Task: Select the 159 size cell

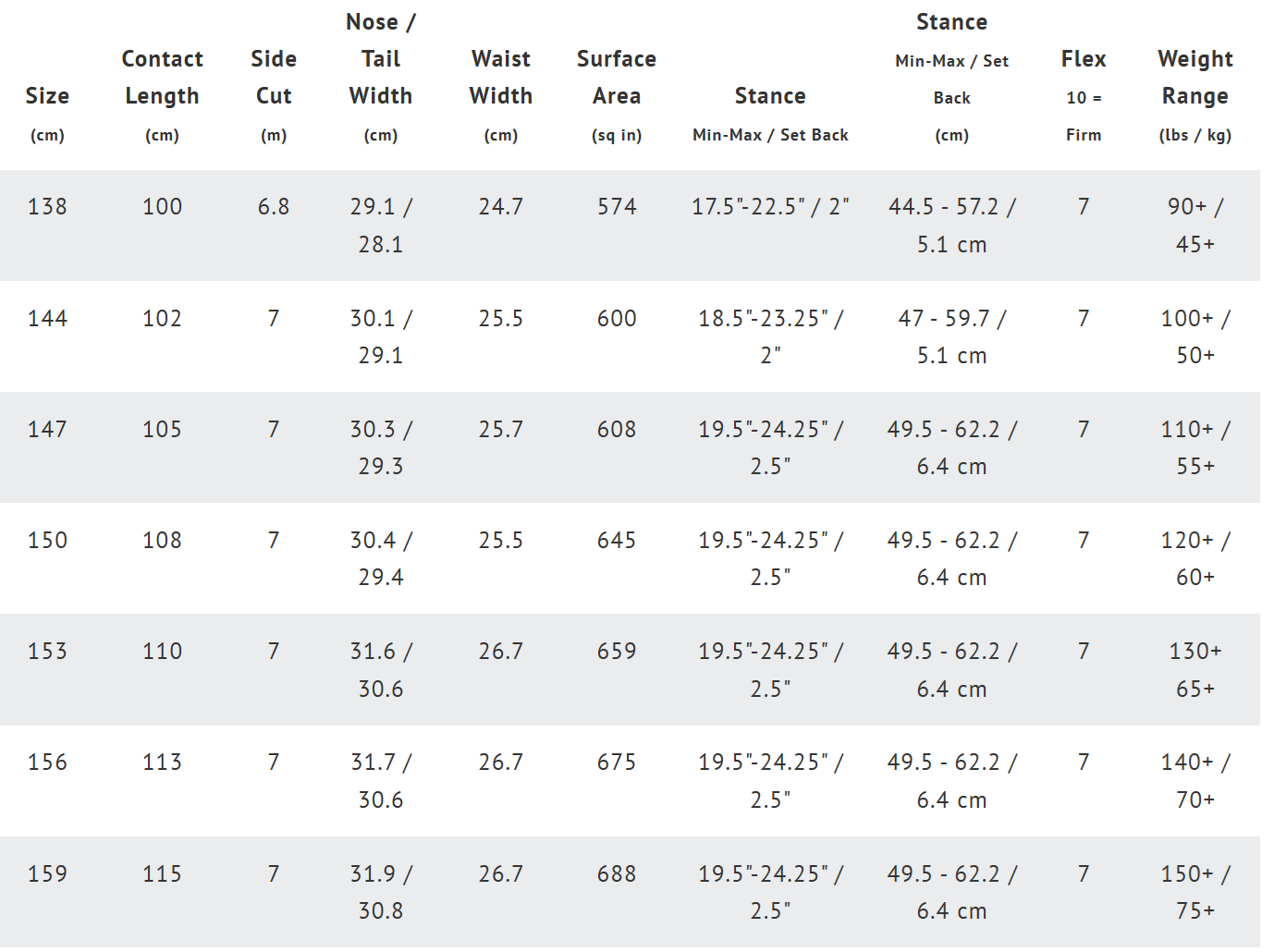Action: (x=47, y=874)
